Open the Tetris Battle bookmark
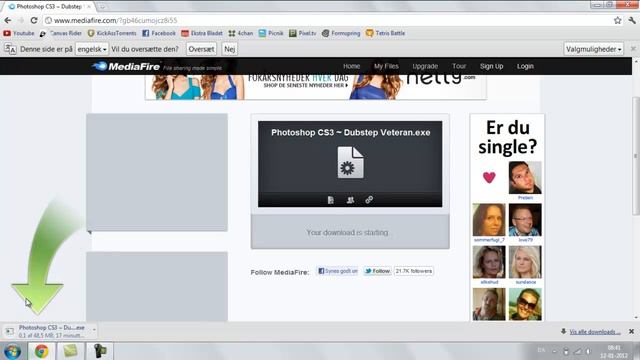Viewport: 640px width, 360px height. (385, 33)
